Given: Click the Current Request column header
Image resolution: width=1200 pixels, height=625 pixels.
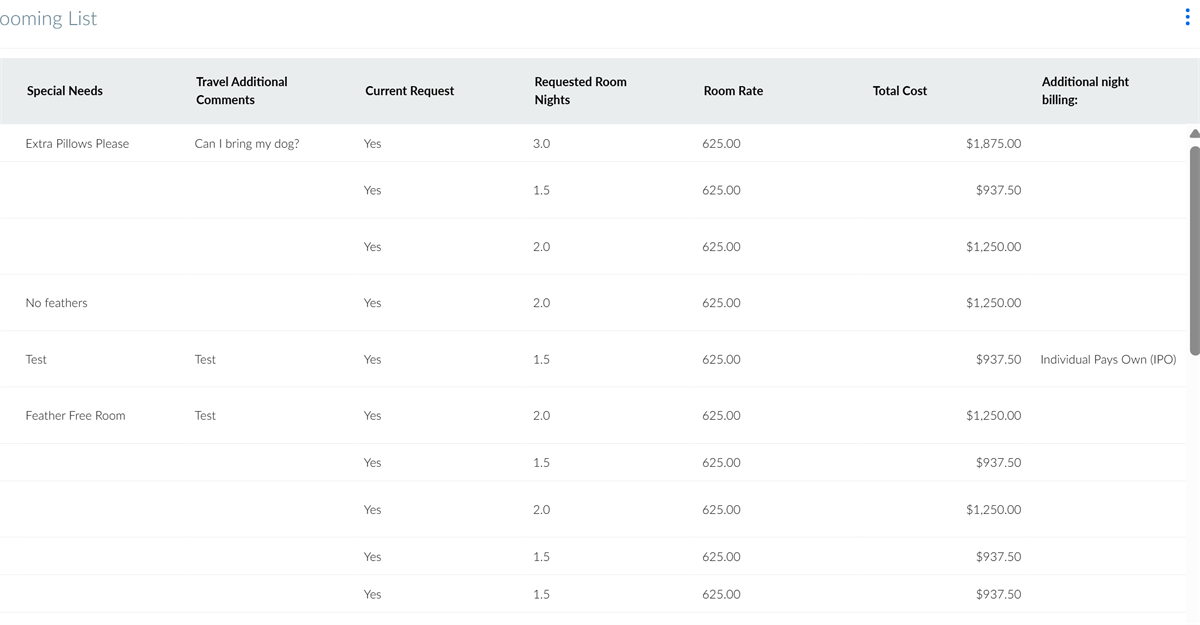Looking at the screenshot, I should click(x=409, y=91).
